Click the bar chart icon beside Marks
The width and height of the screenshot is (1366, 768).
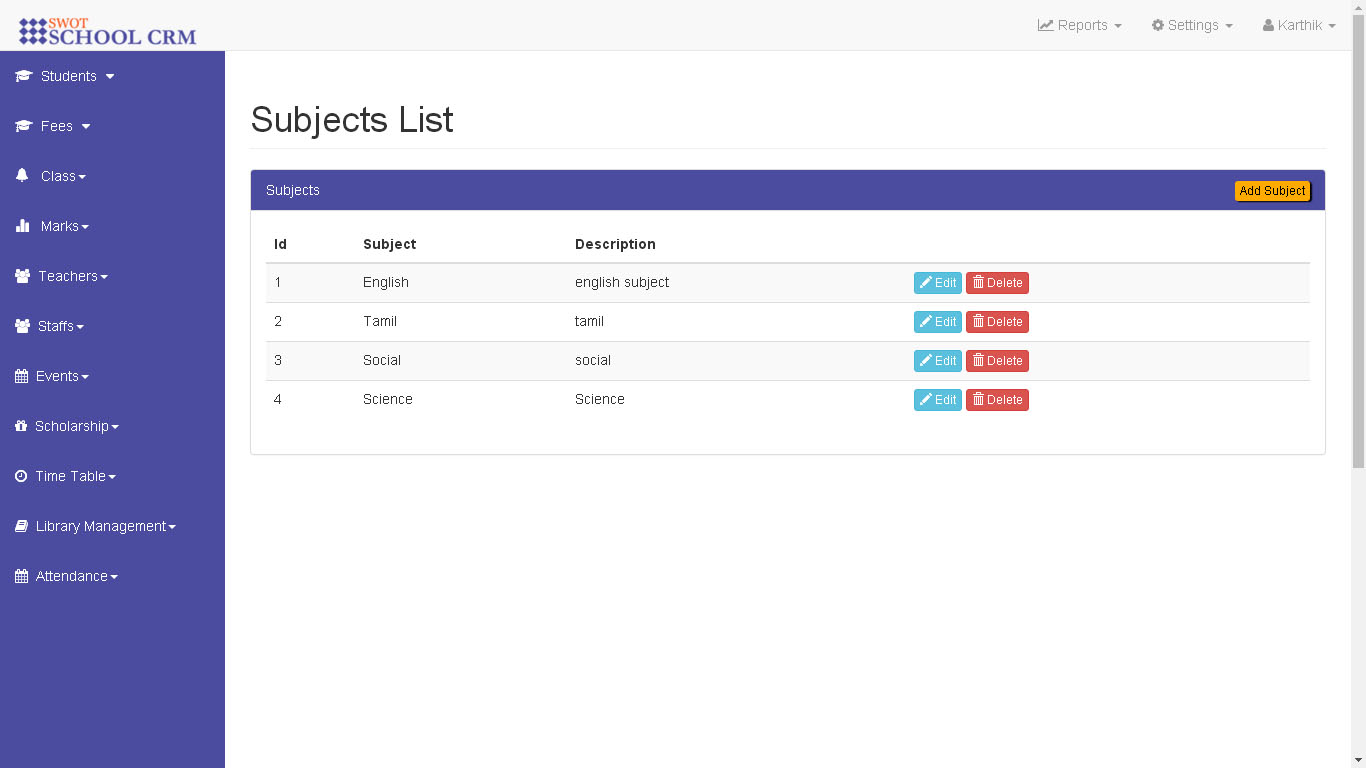click(x=23, y=226)
